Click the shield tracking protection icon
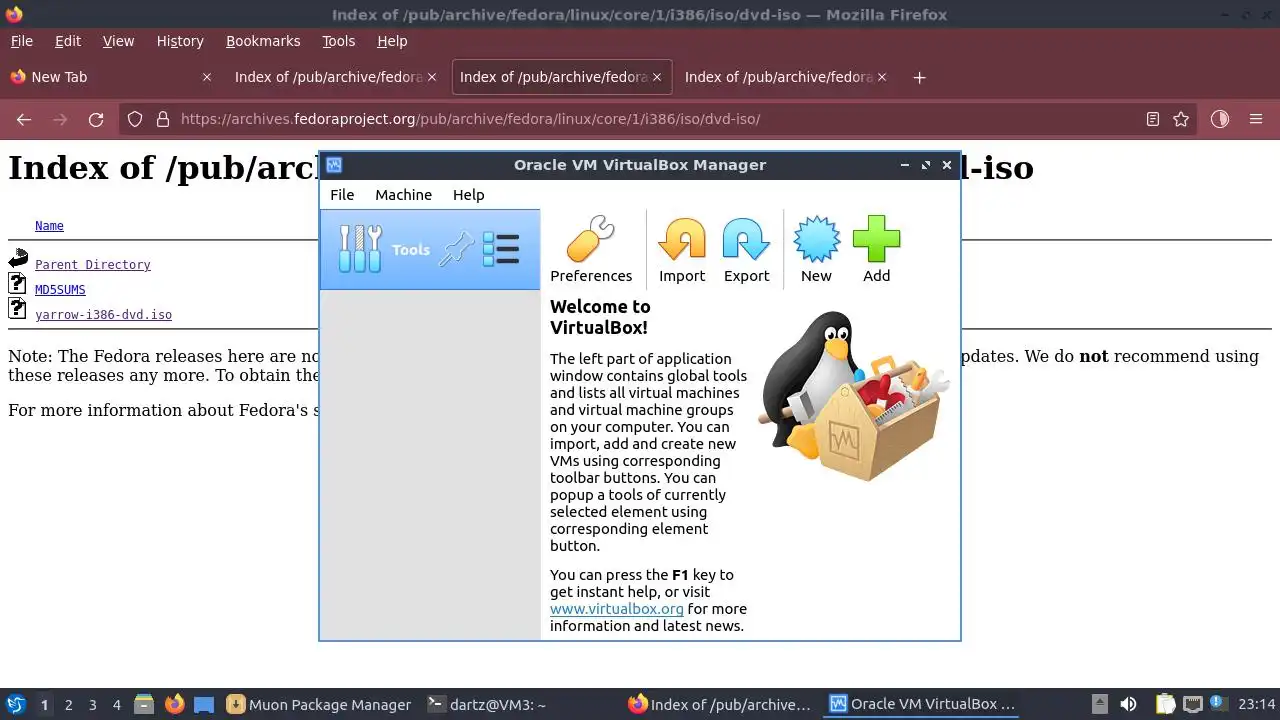The height and width of the screenshot is (720, 1280). coord(135,119)
